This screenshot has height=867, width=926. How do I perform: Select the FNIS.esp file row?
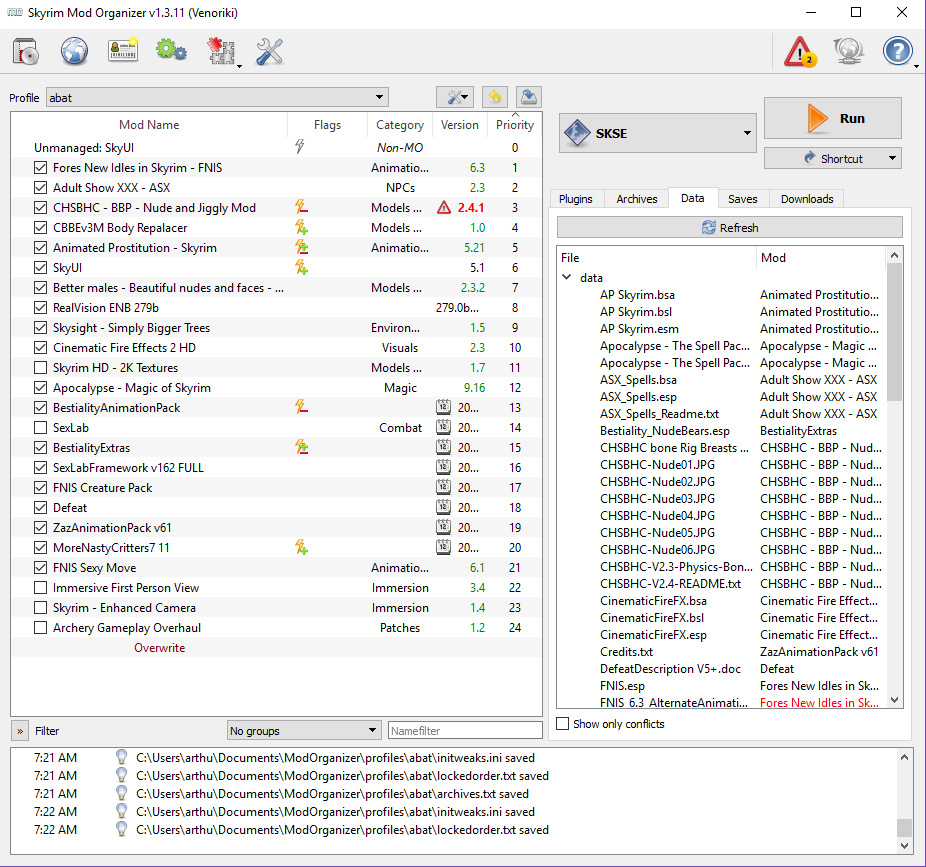coord(721,686)
